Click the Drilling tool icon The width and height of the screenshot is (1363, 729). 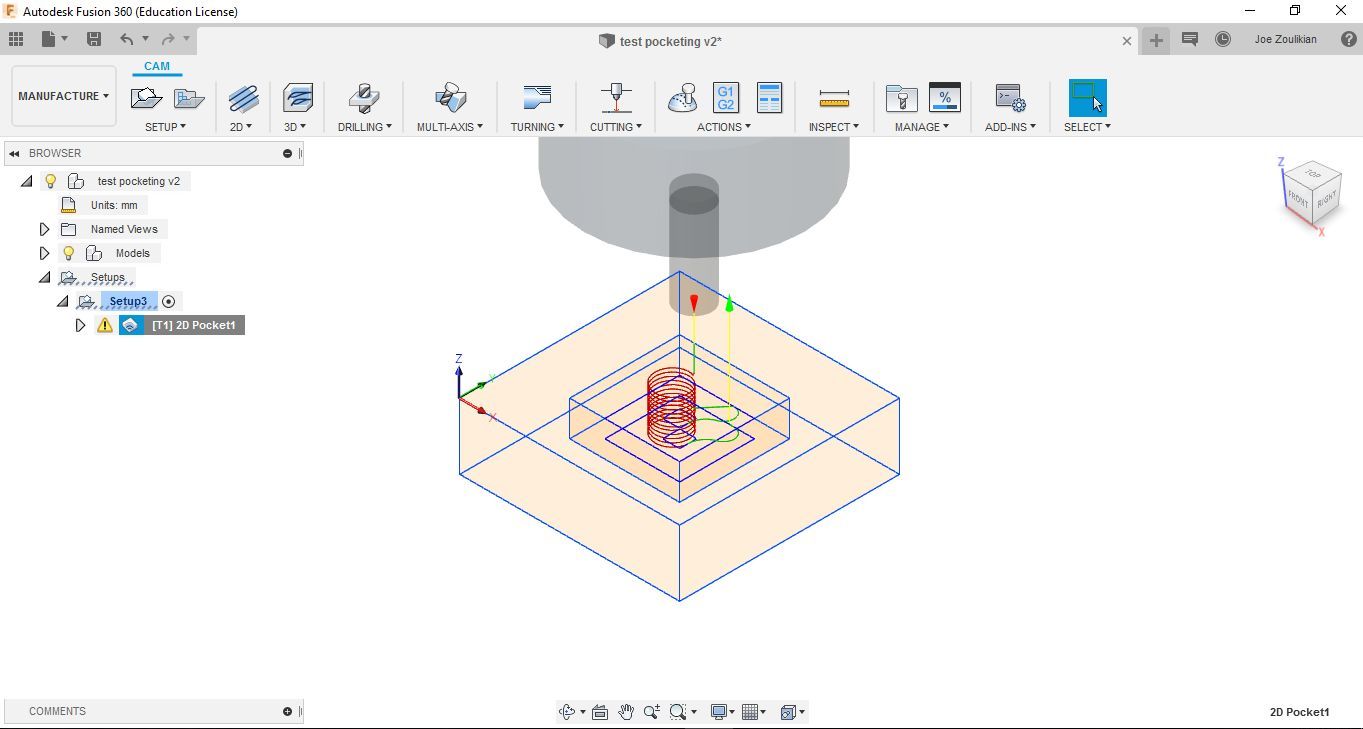point(364,98)
